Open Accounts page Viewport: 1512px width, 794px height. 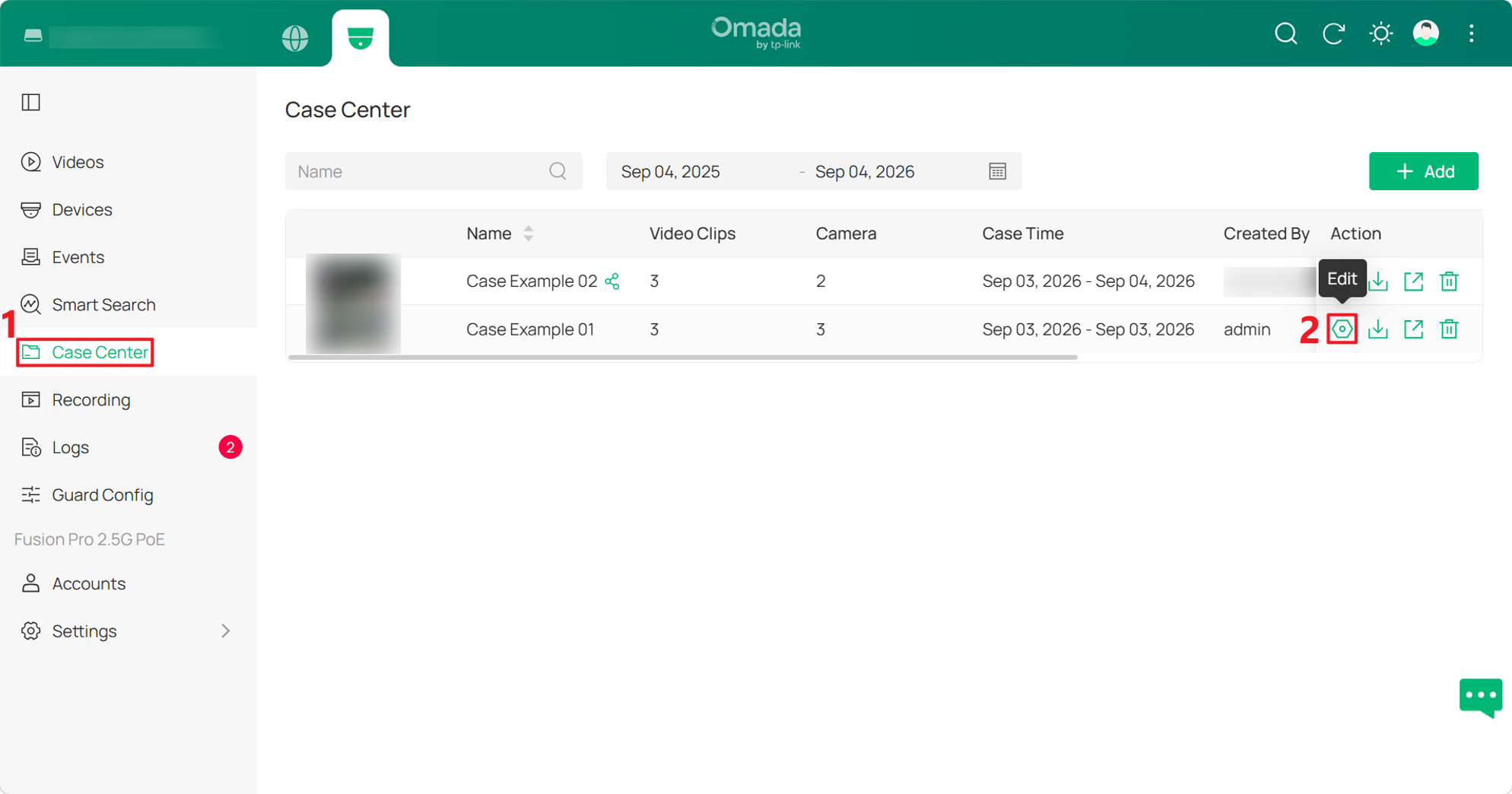[x=88, y=583]
